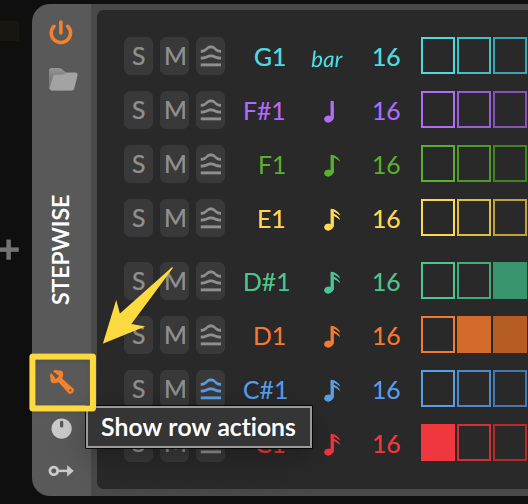The width and height of the screenshot is (528, 504).
Task: Click the red note icon in the bottom row
Action: point(332,444)
